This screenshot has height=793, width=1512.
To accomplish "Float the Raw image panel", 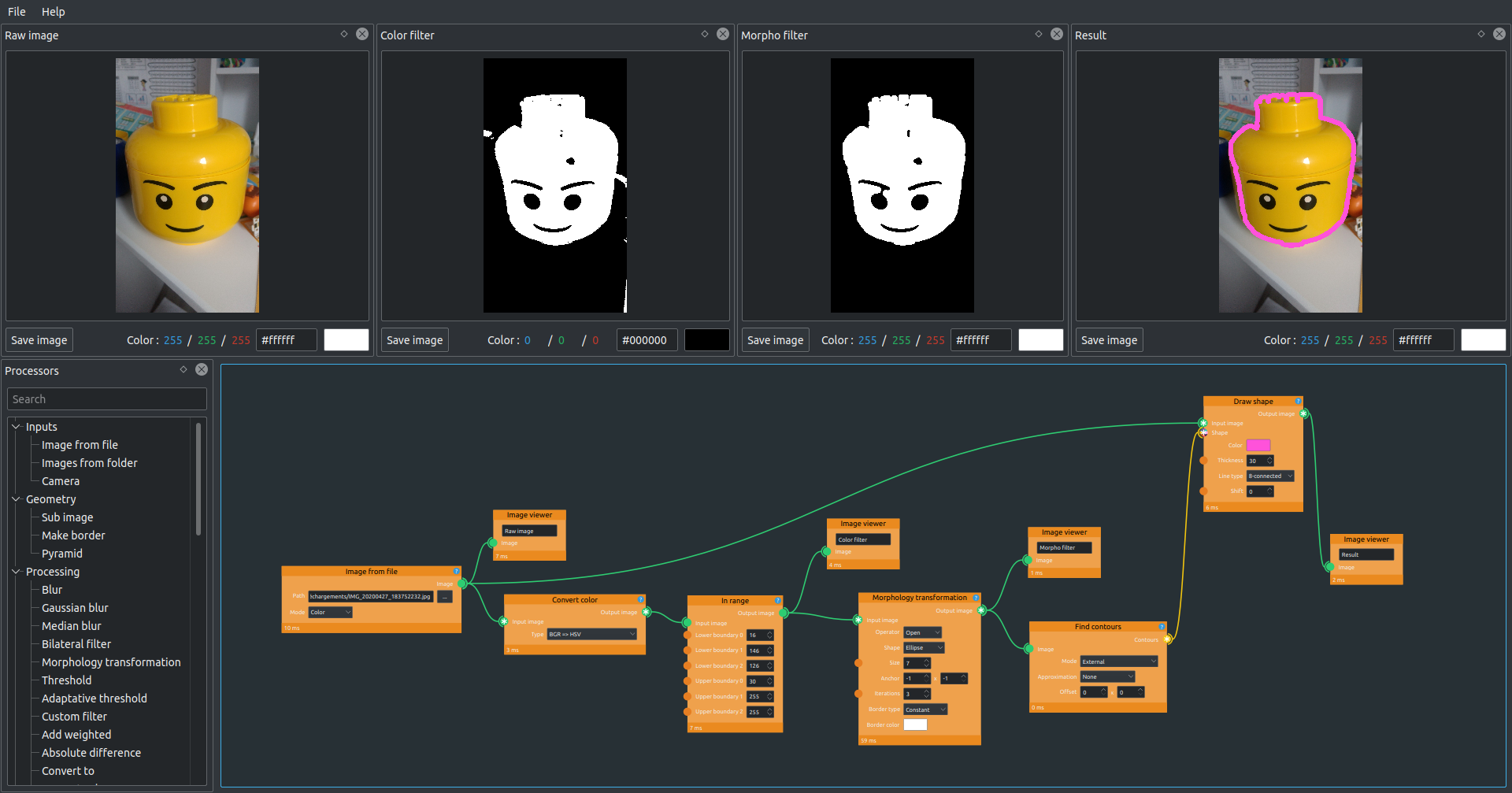I will 344,34.
